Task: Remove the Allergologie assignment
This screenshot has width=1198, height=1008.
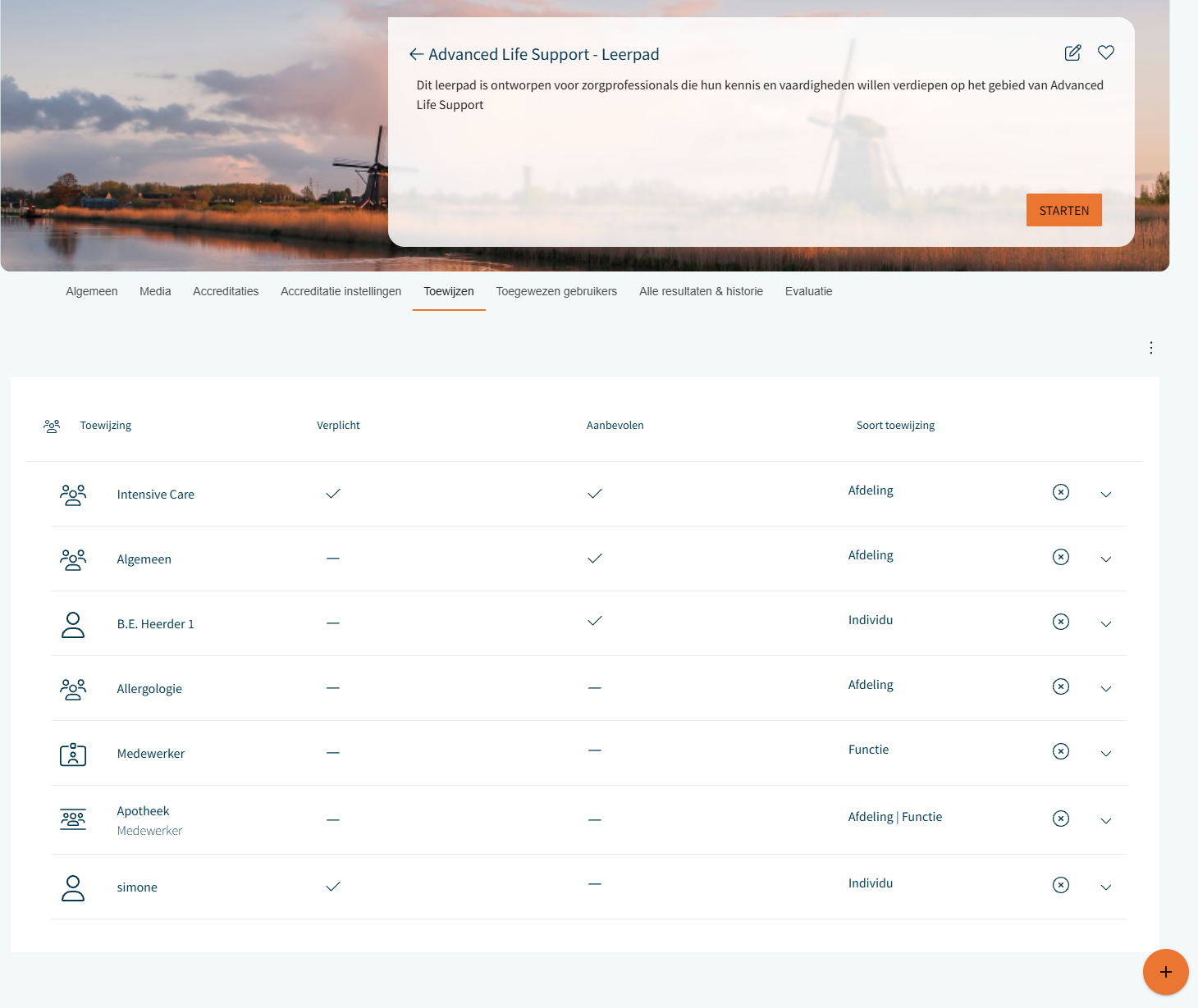Action: (x=1060, y=686)
